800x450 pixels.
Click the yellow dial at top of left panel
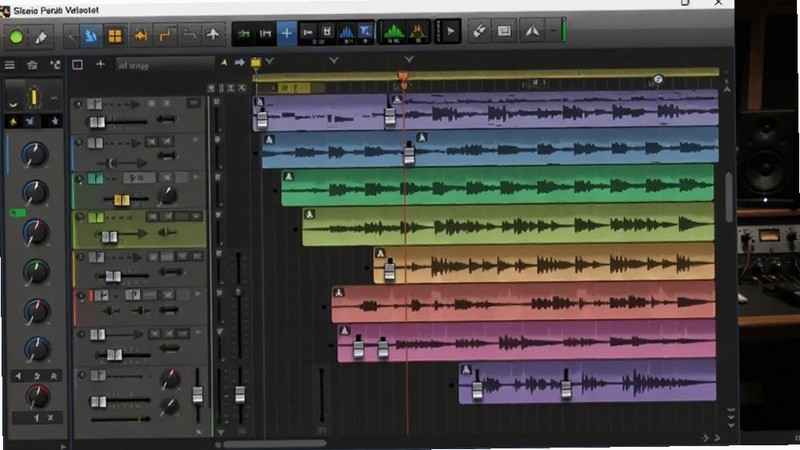34,97
